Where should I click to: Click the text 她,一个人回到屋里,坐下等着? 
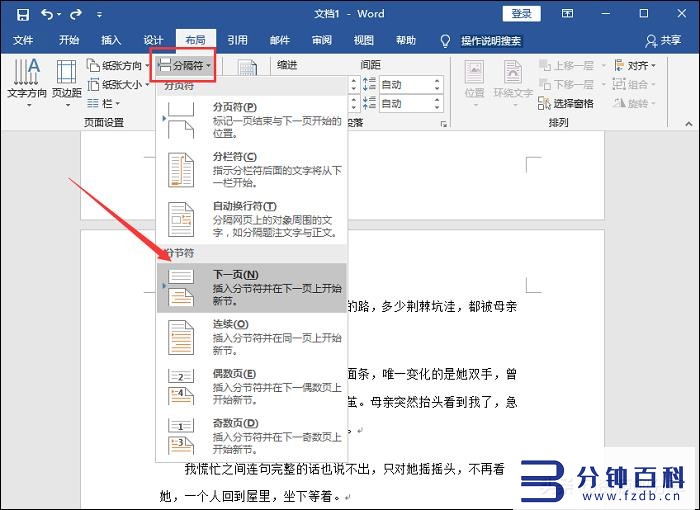(x=250, y=496)
